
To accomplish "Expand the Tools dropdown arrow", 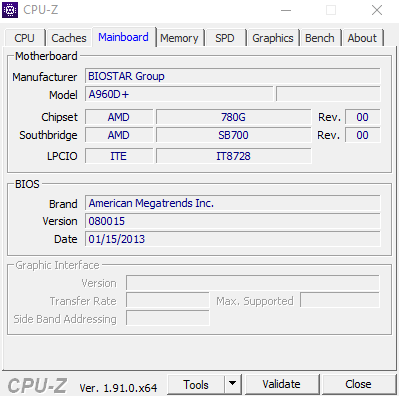I will (233, 384).
